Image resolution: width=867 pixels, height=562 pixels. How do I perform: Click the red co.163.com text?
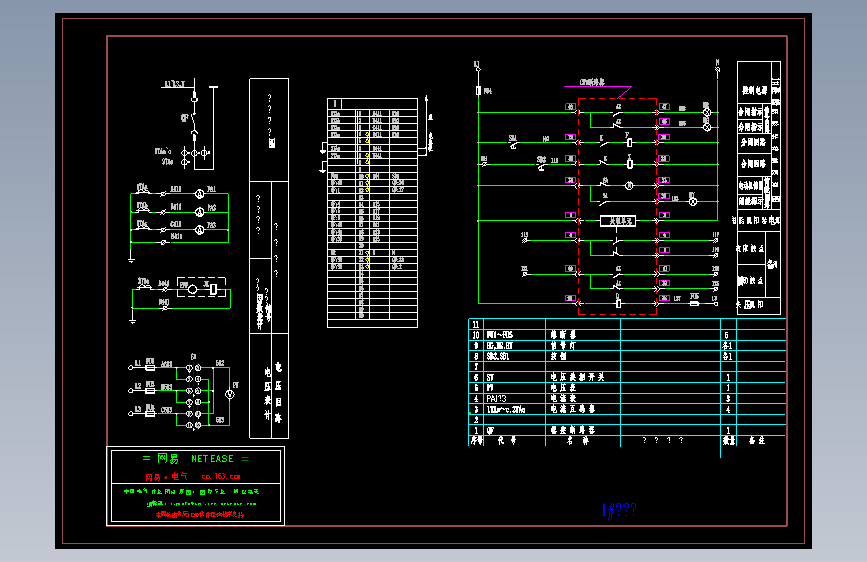coord(221,476)
